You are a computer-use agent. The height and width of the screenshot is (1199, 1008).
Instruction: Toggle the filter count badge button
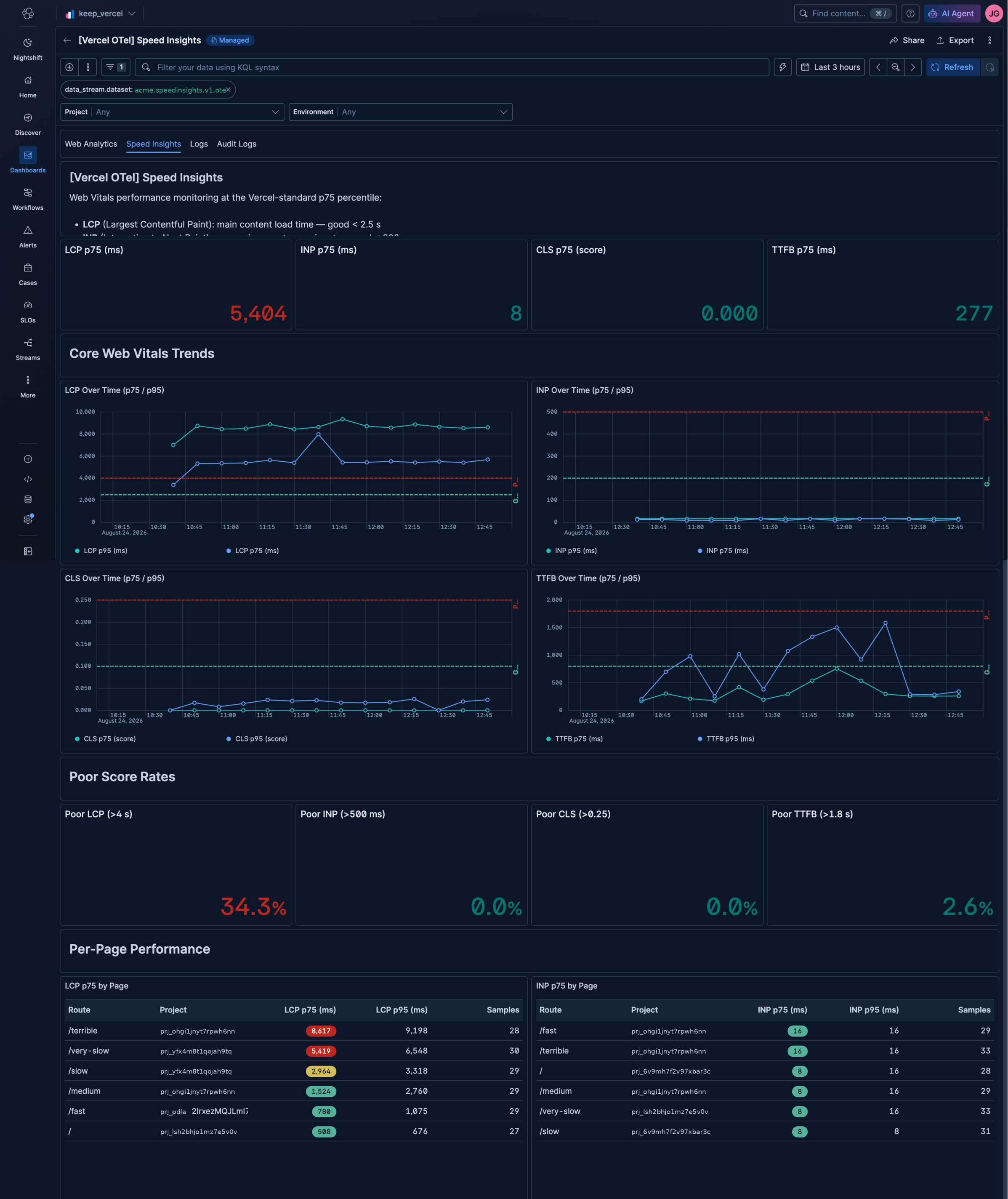(x=116, y=67)
